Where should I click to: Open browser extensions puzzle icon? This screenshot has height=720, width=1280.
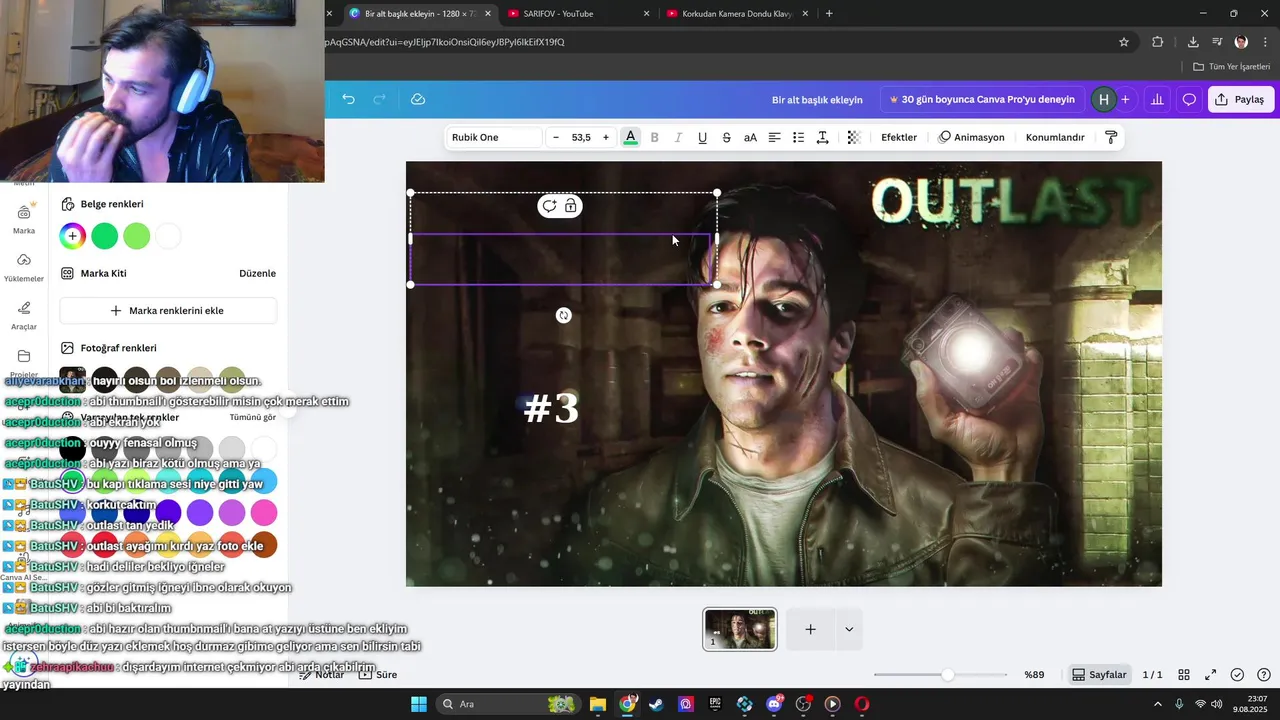click(1157, 42)
